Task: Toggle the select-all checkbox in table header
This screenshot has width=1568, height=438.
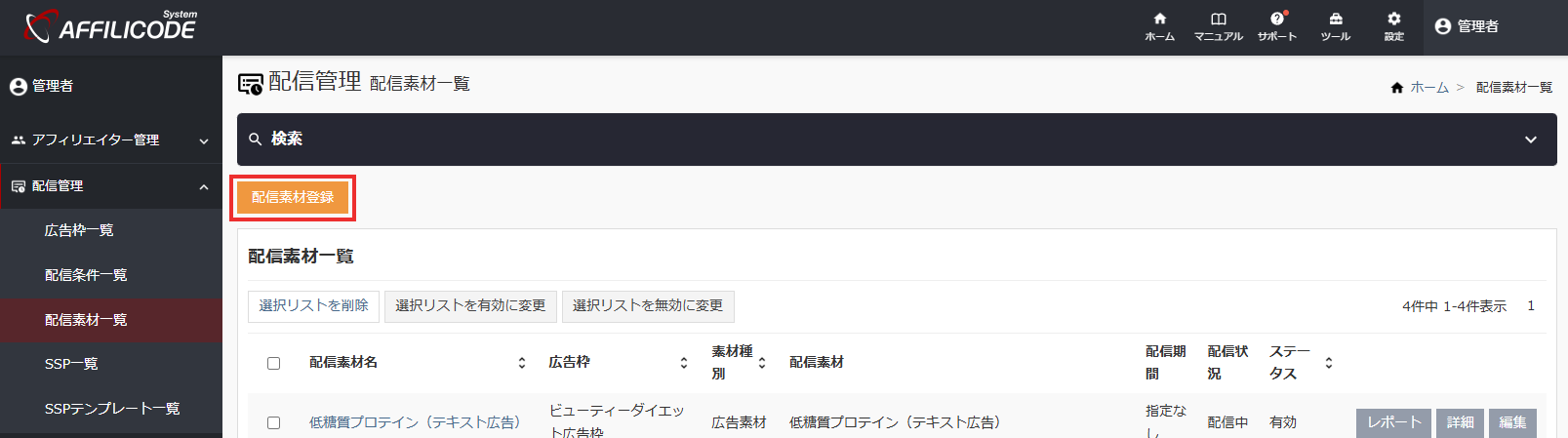Action: 273,363
